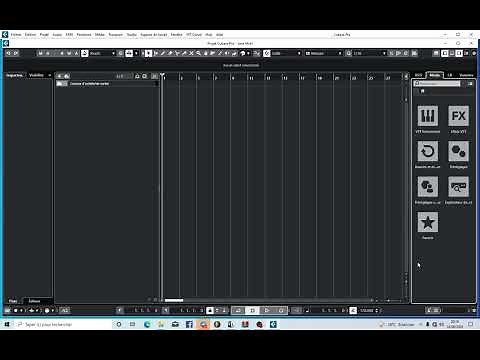Click the horizontal scrollbar under the timeline
480x360 pixels.
click(x=174, y=300)
